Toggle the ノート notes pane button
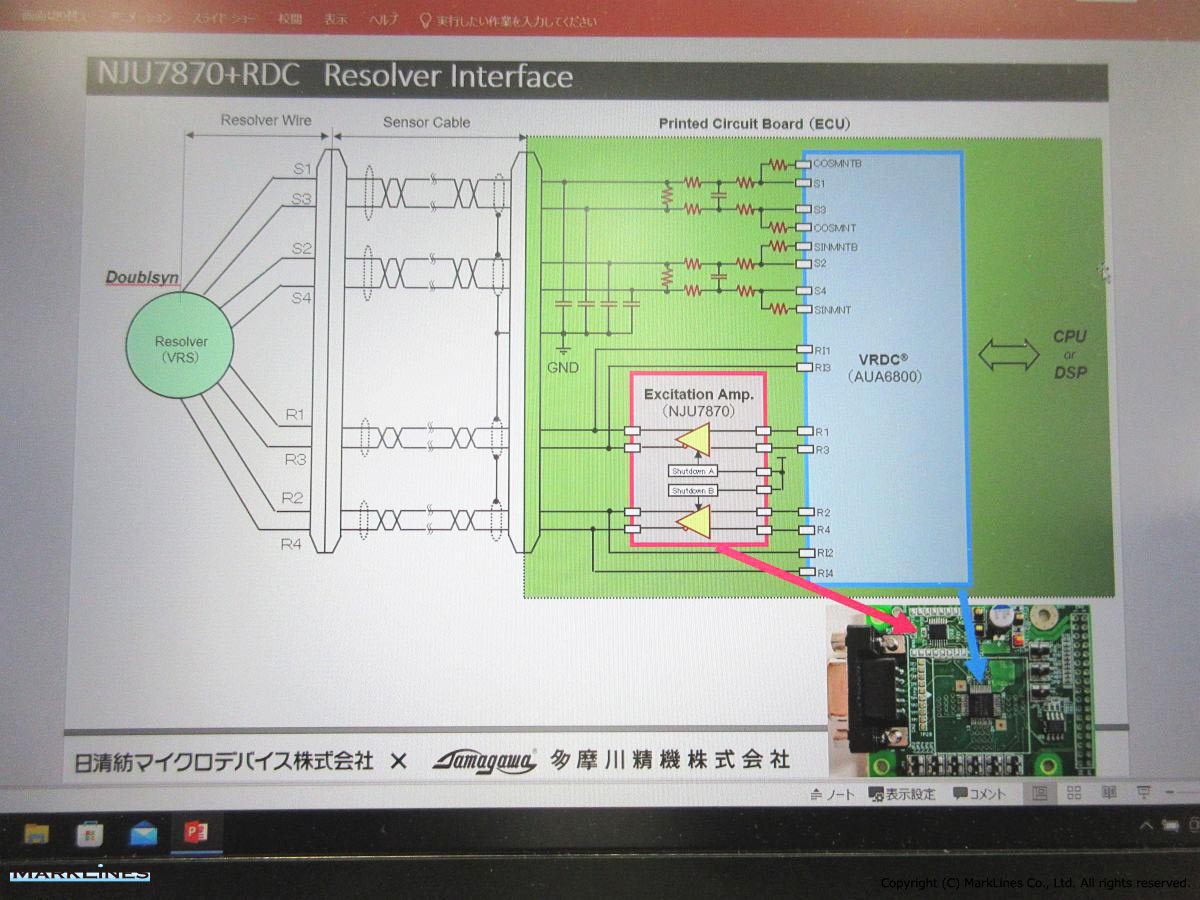 [x=832, y=794]
